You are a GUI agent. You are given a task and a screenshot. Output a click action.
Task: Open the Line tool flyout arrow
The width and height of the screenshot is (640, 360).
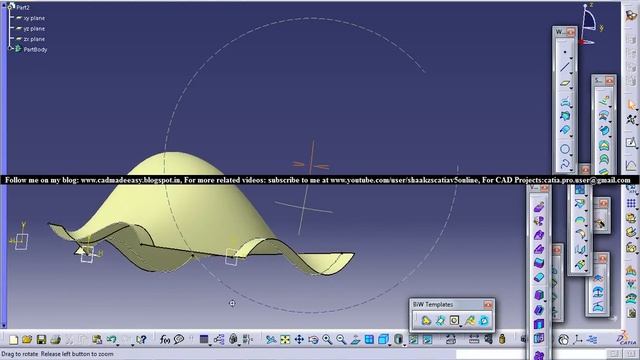coord(571,73)
